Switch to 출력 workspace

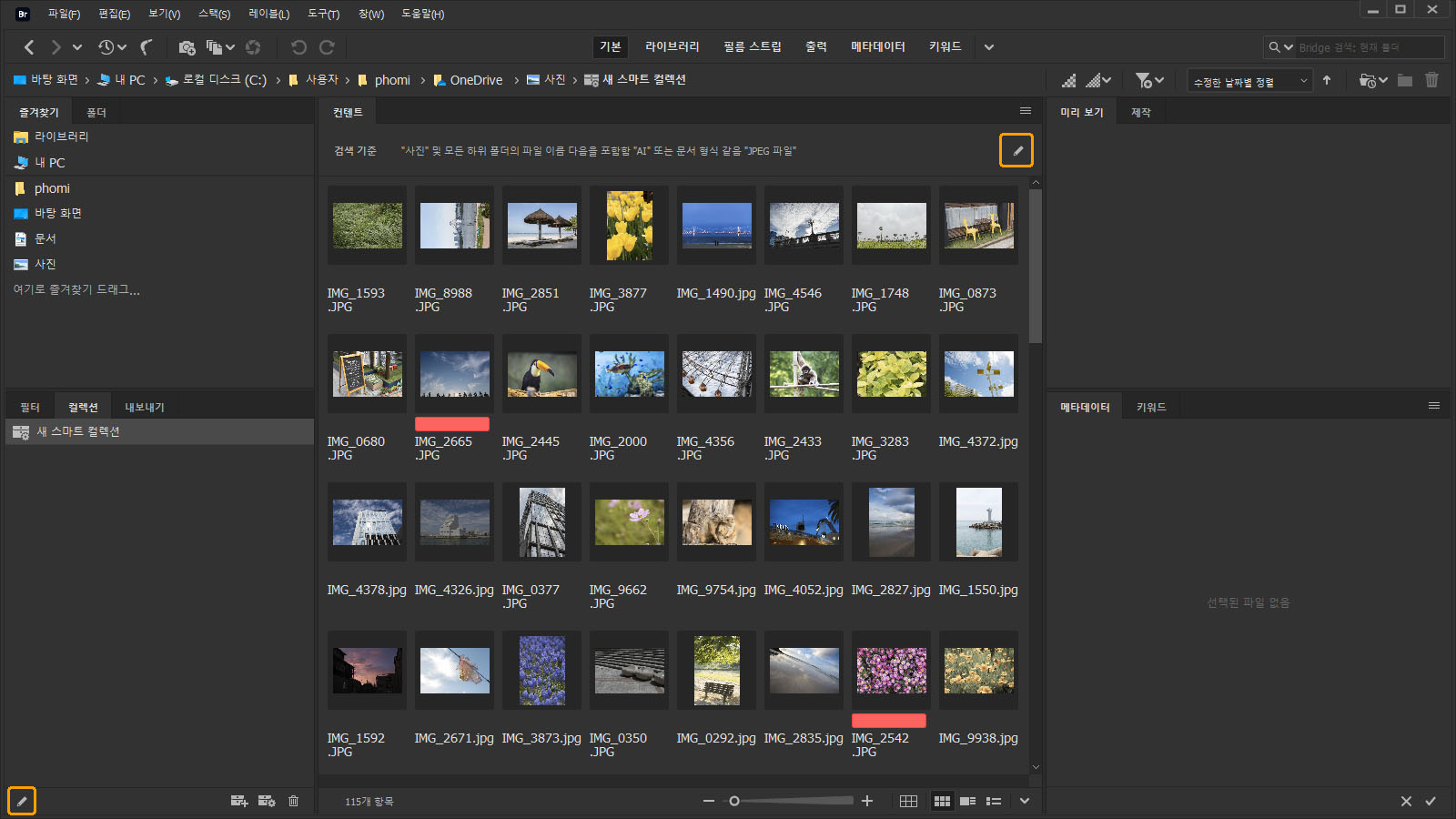[x=816, y=46]
